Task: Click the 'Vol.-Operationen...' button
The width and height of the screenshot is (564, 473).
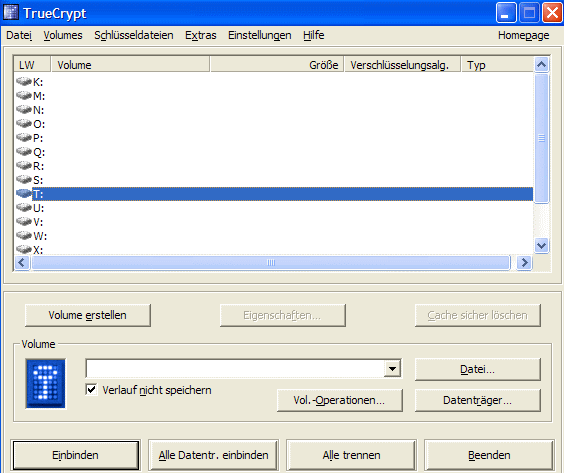Action: [340, 400]
